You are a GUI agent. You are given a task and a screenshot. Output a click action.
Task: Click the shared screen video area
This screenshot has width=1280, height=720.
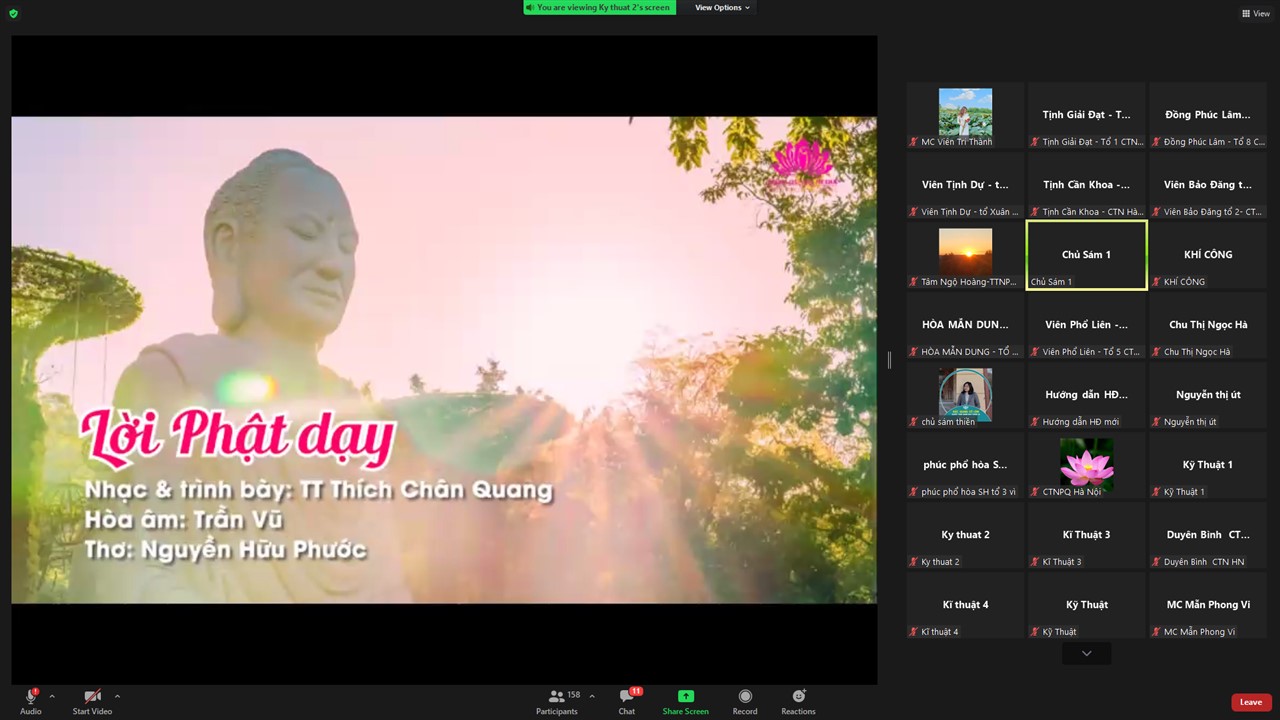click(x=444, y=360)
